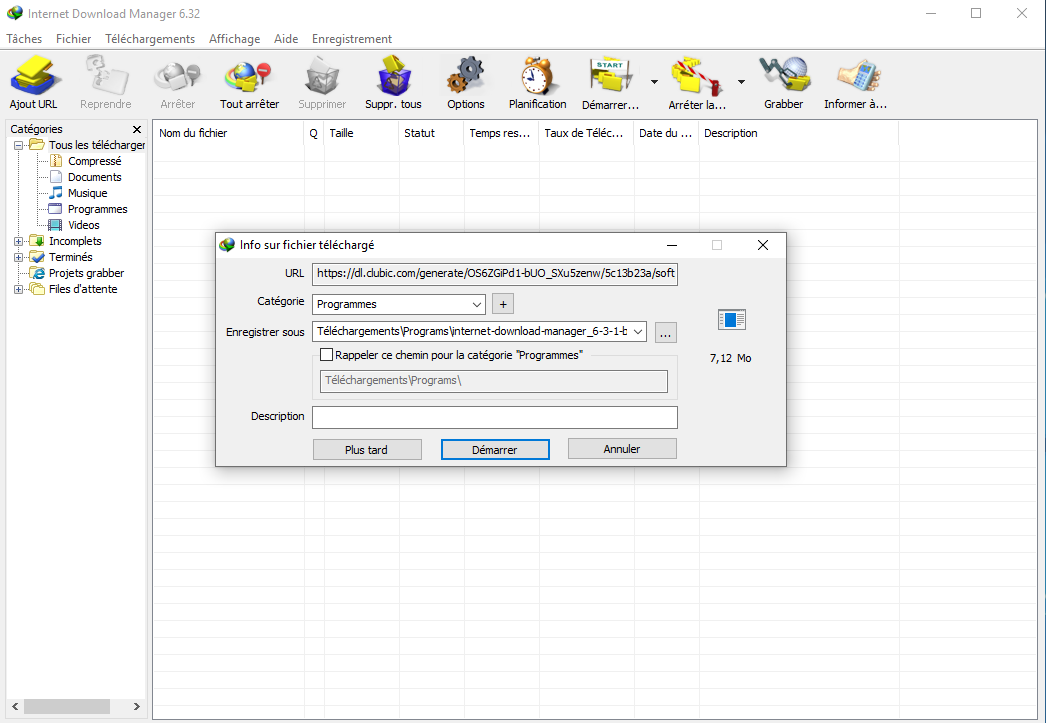Open the Catégorie dropdown list
Image resolution: width=1046 pixels, height=723 pixels.
[x=476, y=304]
